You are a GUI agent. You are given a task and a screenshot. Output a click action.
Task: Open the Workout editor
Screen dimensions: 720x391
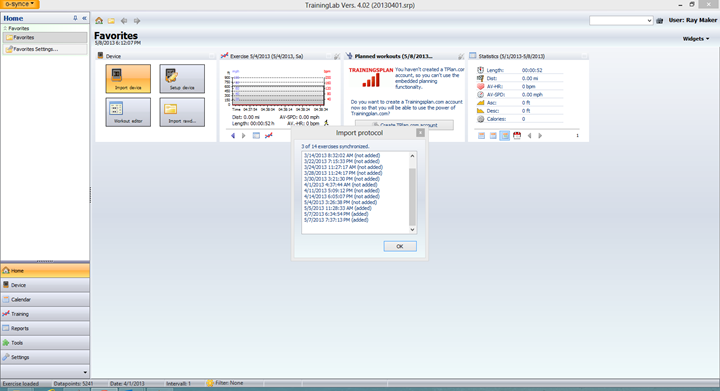click(128, 112)
